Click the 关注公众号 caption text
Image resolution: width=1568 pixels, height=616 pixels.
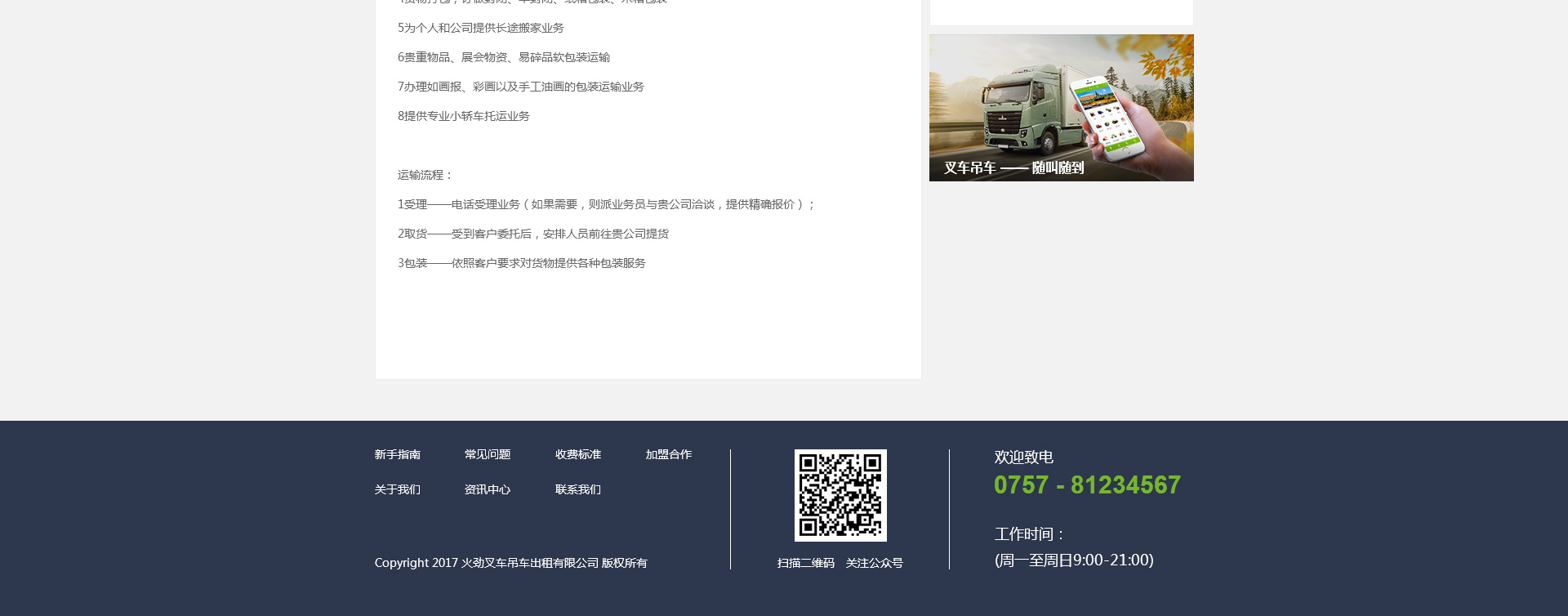pos(874,563)
